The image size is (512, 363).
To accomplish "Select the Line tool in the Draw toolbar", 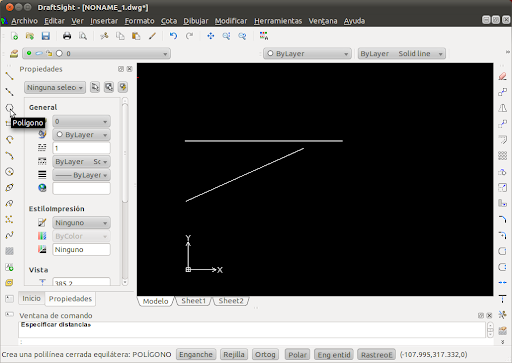I will (9, 76).
